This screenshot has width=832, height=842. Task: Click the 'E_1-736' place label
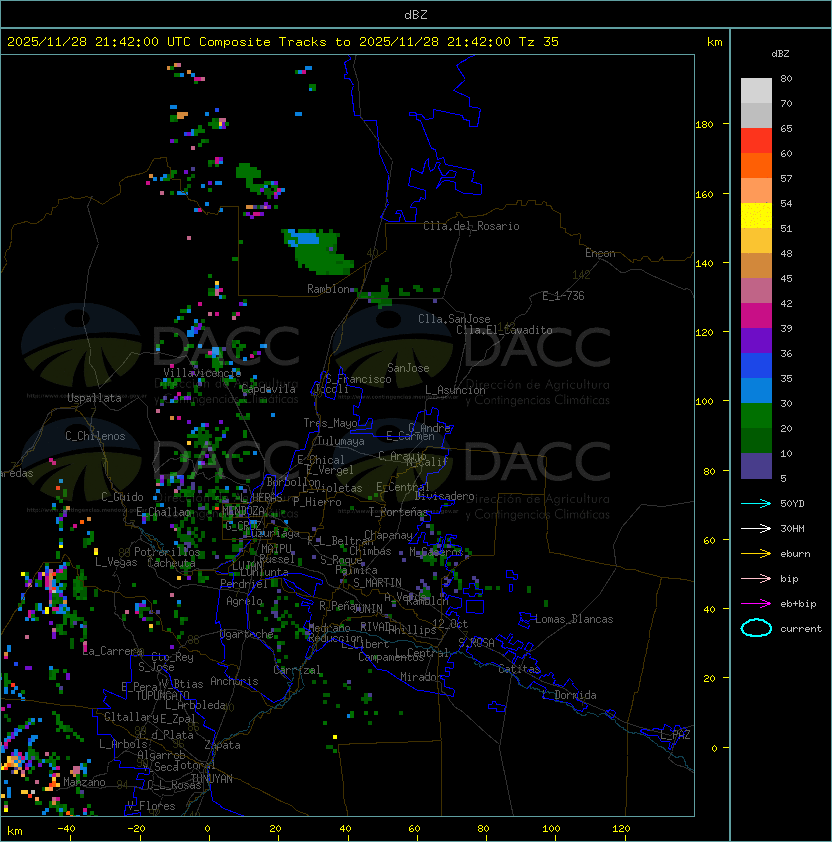(x=563, y=296)
